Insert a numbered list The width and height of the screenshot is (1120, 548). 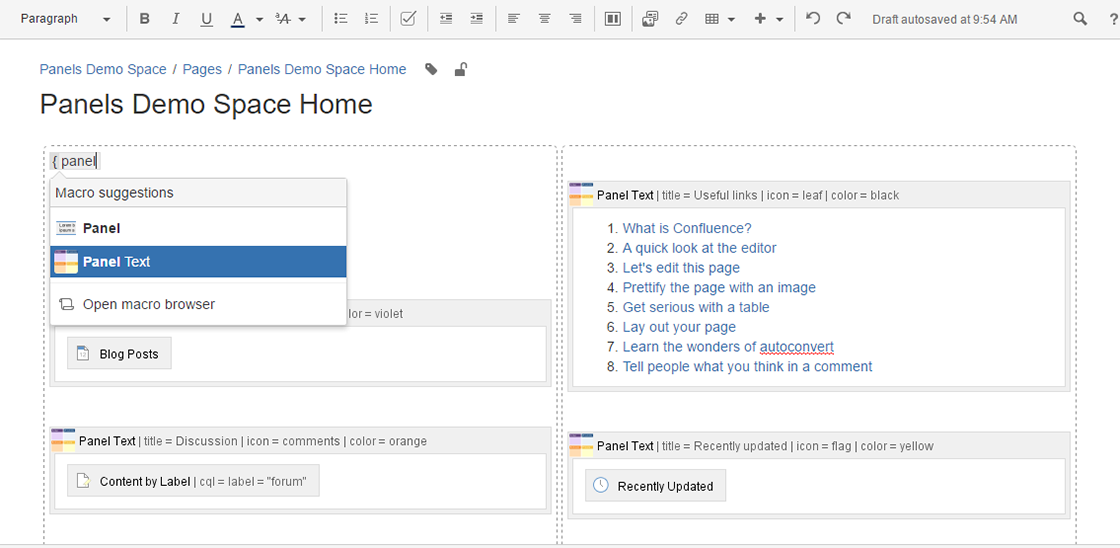click(x=371, y=19)
